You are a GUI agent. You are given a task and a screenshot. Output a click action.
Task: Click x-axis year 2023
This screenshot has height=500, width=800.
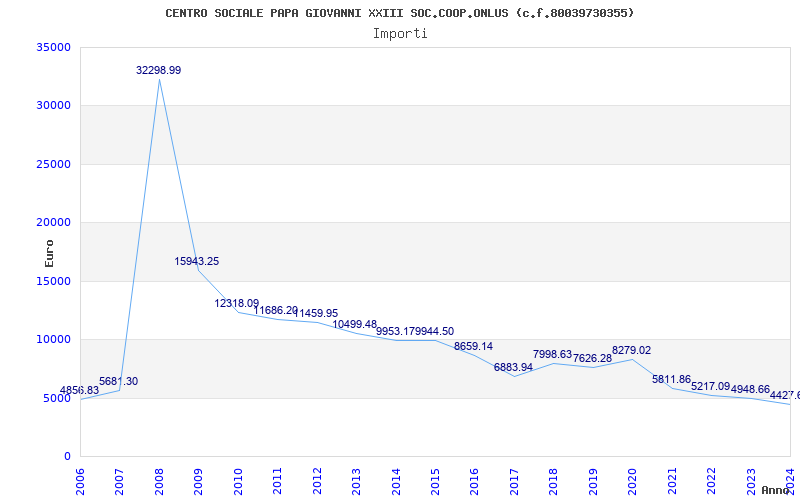[751, 481]
